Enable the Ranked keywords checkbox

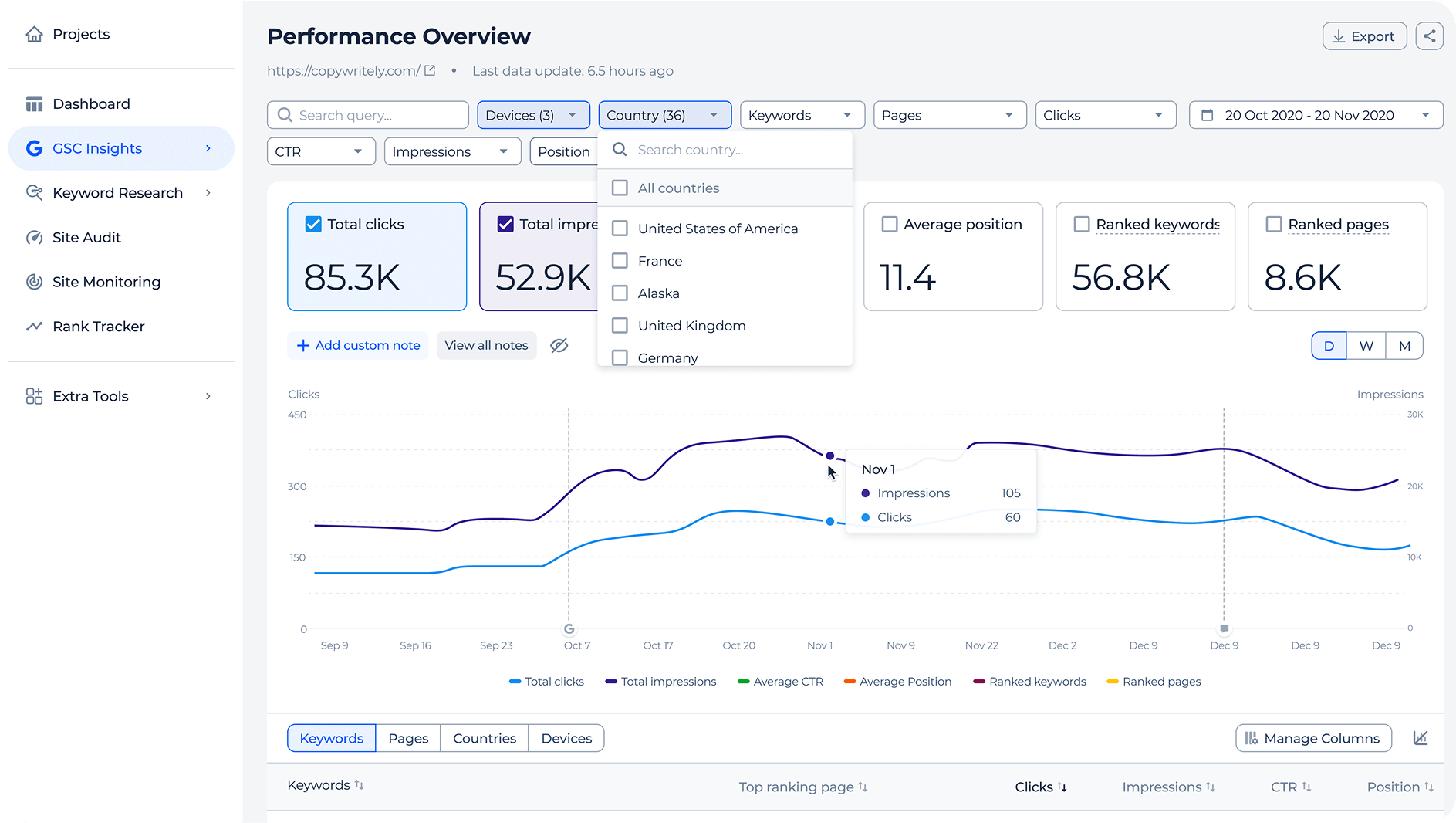[x=1082, y=224]
